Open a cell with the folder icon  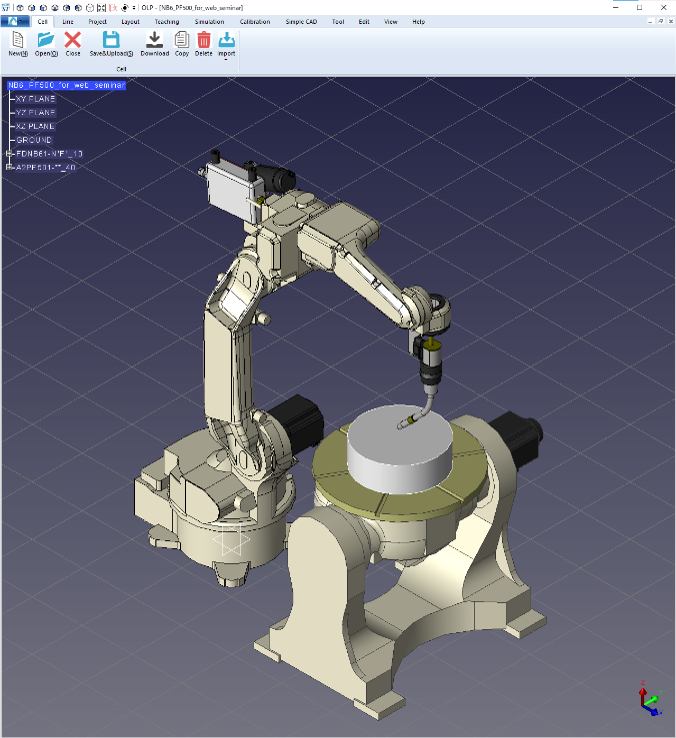pos(46,41)
